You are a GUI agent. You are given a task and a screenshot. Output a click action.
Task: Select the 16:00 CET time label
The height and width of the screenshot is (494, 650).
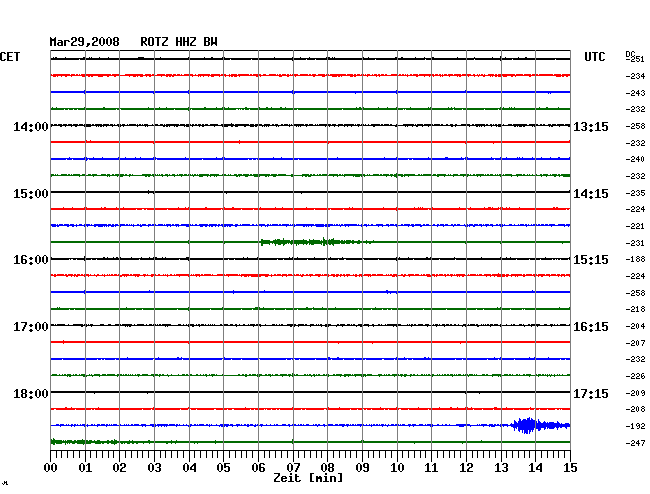(31, 260)
